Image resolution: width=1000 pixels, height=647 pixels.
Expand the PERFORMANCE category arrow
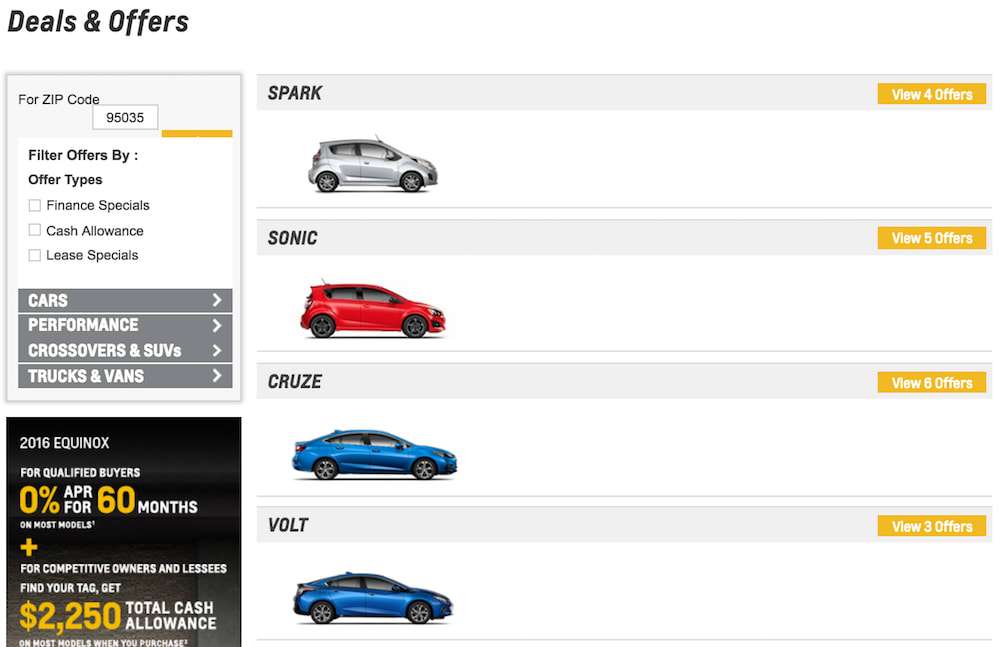coord(217,325)
